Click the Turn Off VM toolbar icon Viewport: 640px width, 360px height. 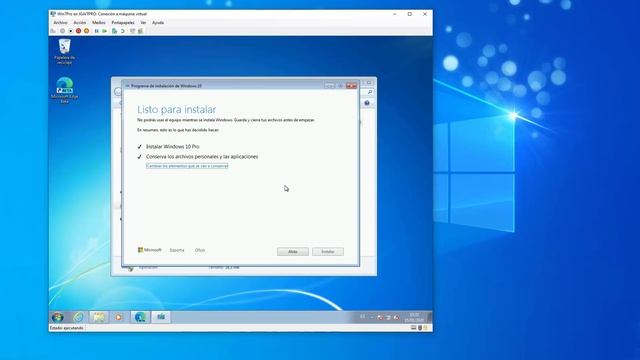[71, 31]
